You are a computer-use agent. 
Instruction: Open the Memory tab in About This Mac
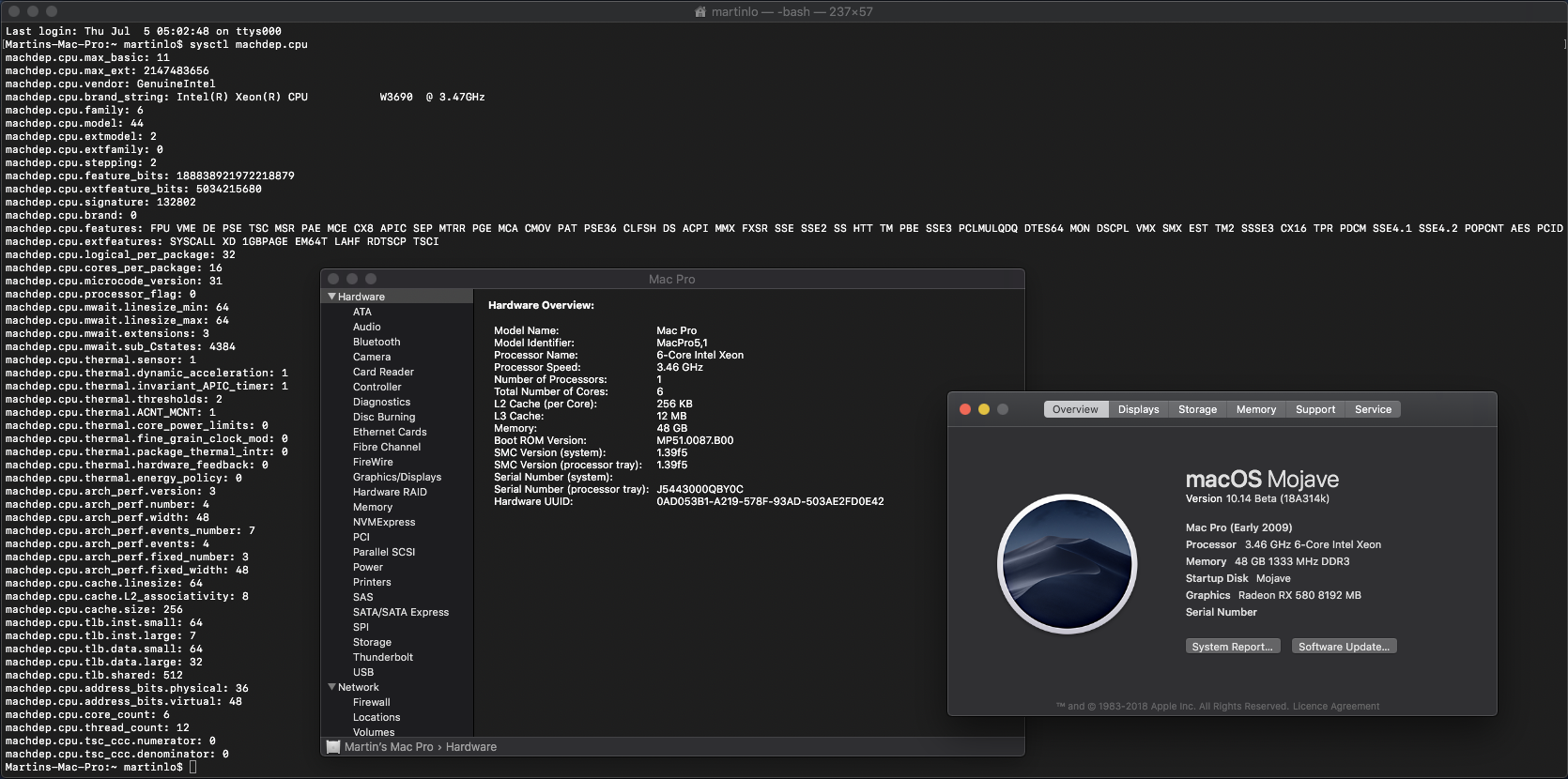click(1256, 409)
